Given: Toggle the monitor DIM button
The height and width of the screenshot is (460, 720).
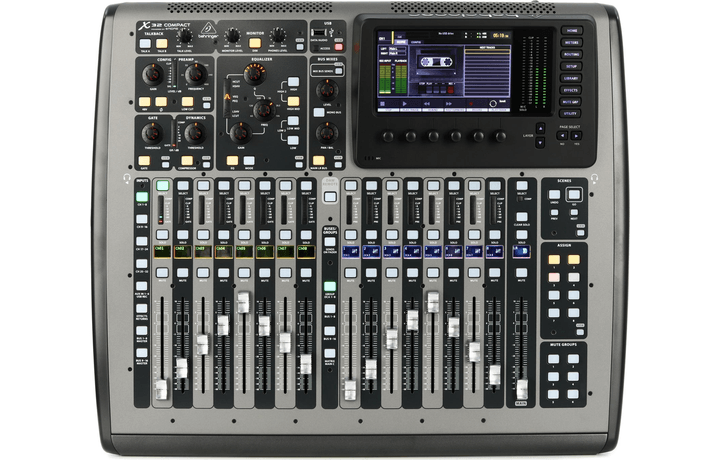Looking at the screenshot, I should pyautogui.click(x=255, y=43).
